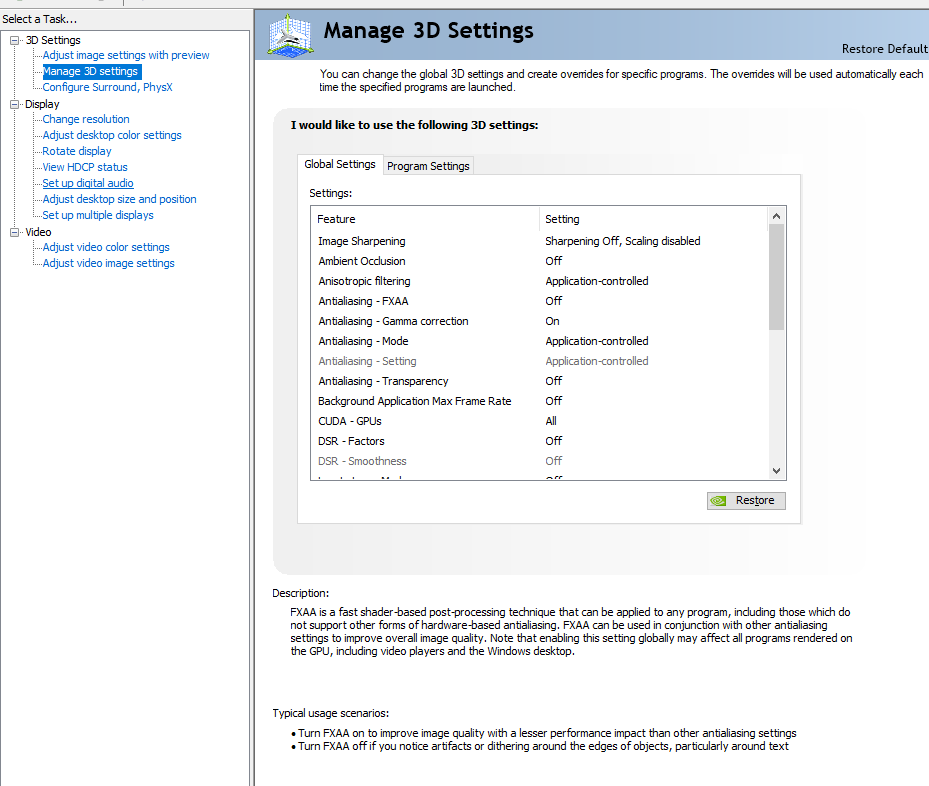This screenshot has width=929, height=786.
Task: Select Background Application Max Frame Rate row
Action: 539,402
